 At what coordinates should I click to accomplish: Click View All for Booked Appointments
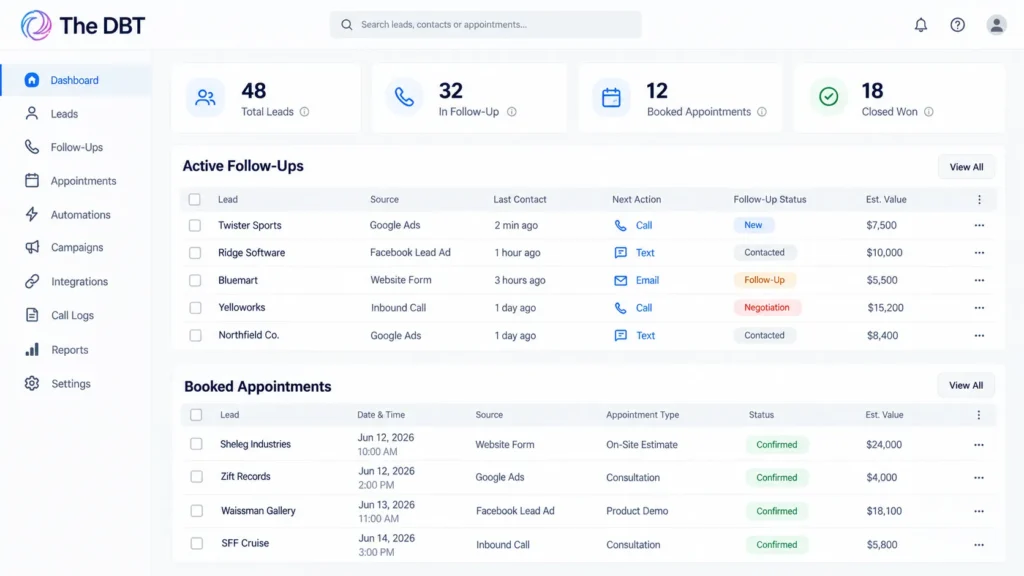pos(966,385)
